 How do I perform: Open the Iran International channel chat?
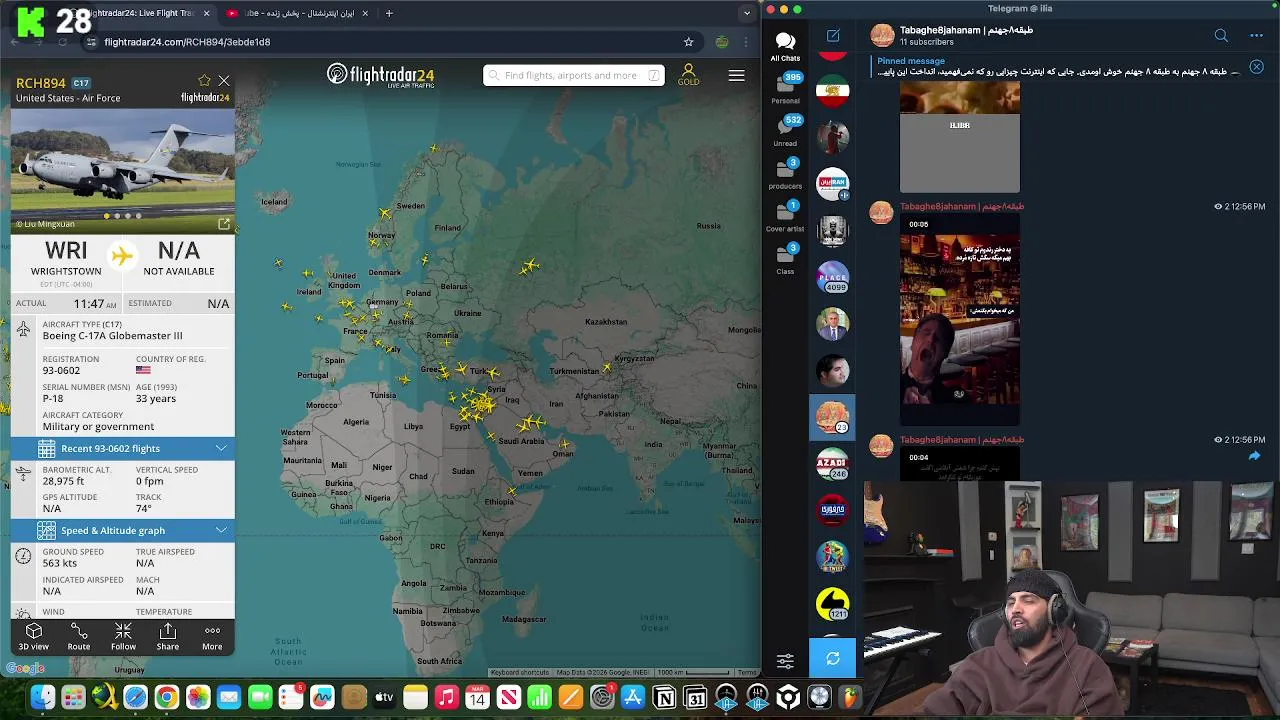pyautogui.click(x=833, y=183)
